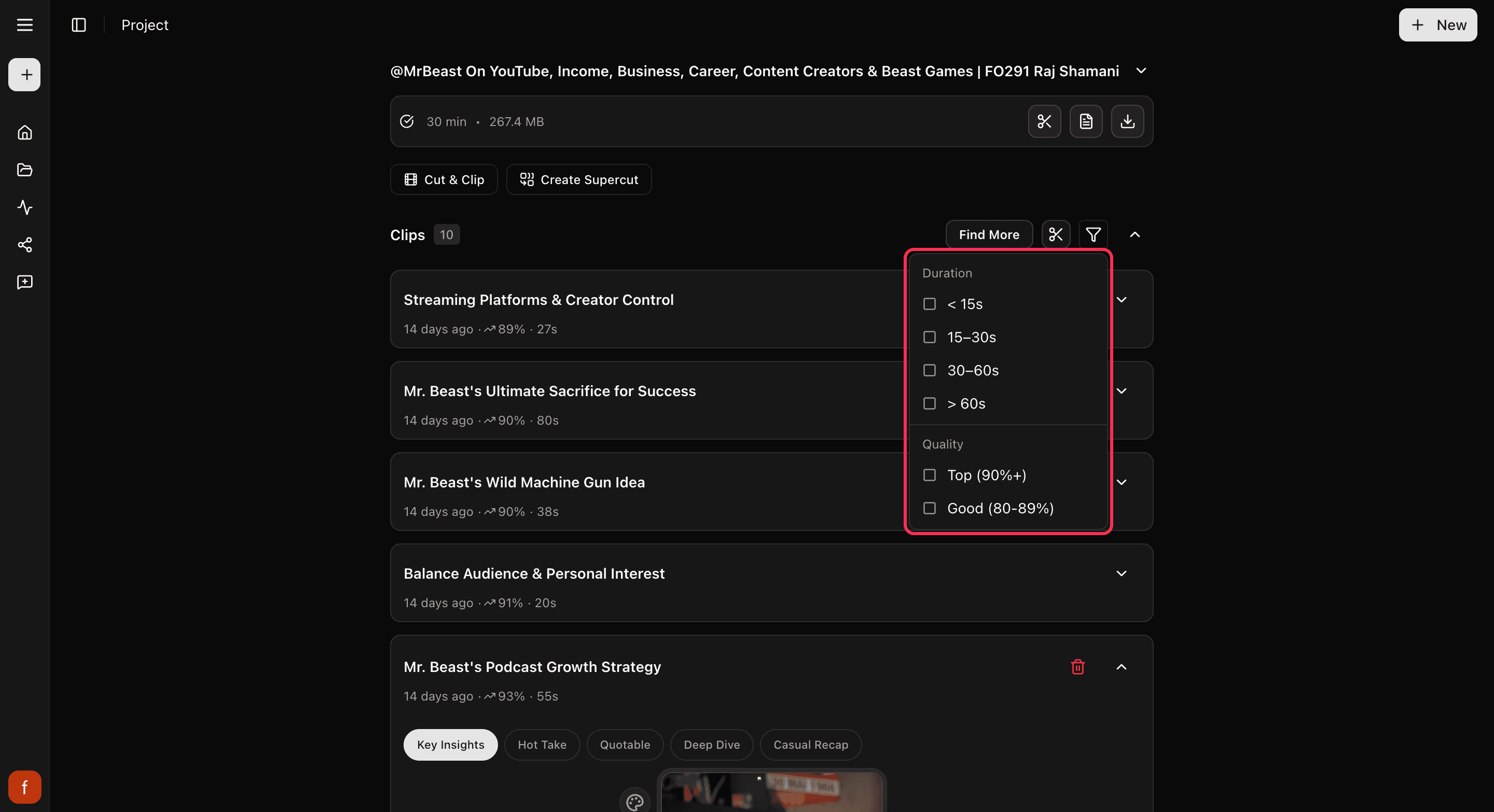This screenshot has width=1494, height=812.
Task: Click the Mr. Beast's Podcast Growth Strategy title
Action: click(x=532, y=667)
